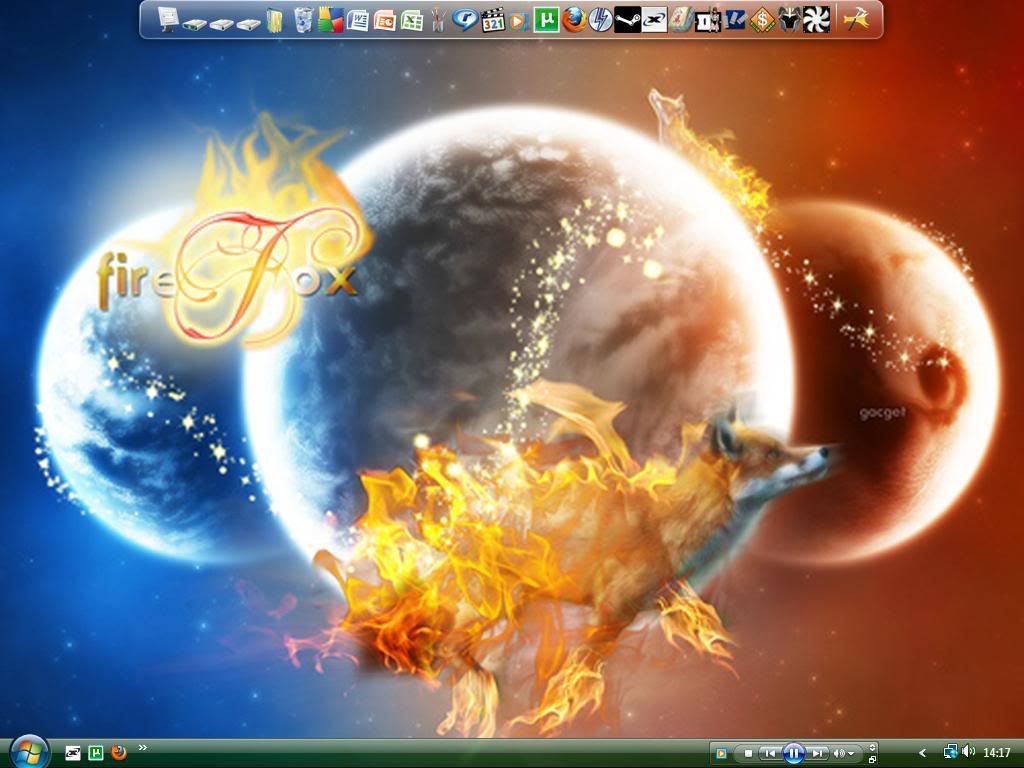Launch Excel from the dock
The height and width of the screenshot is (768, 1024).
411,20
